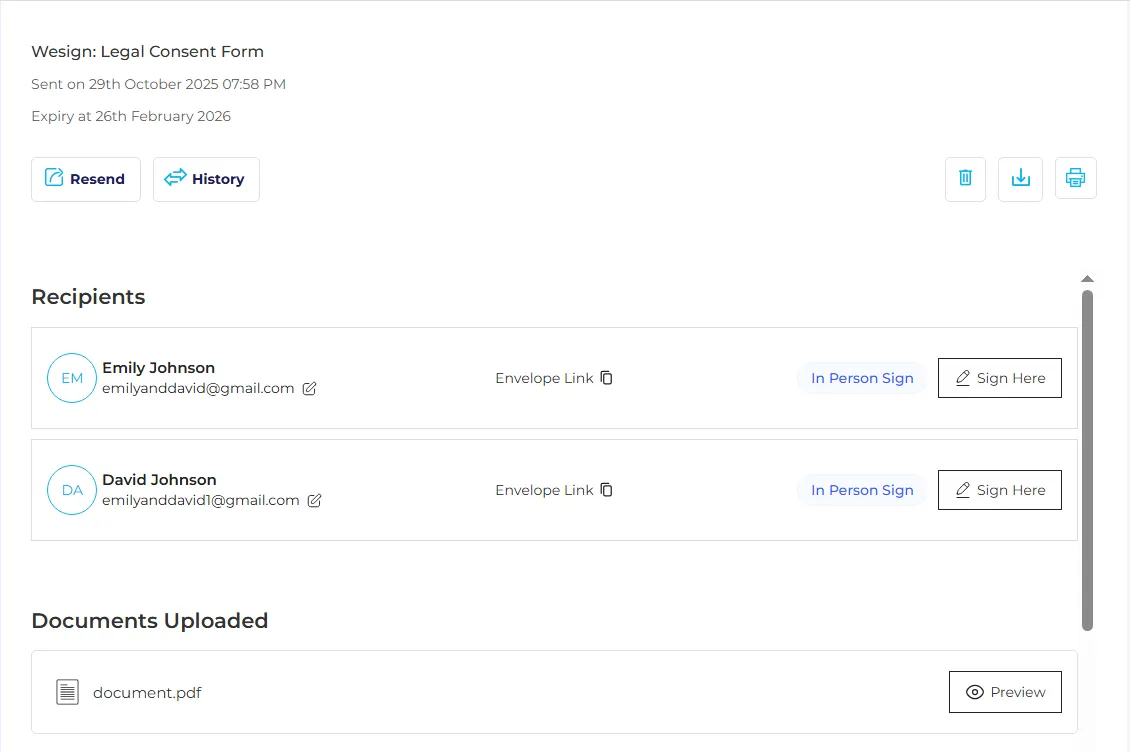Click the DA avatar circle

[72, 490]
